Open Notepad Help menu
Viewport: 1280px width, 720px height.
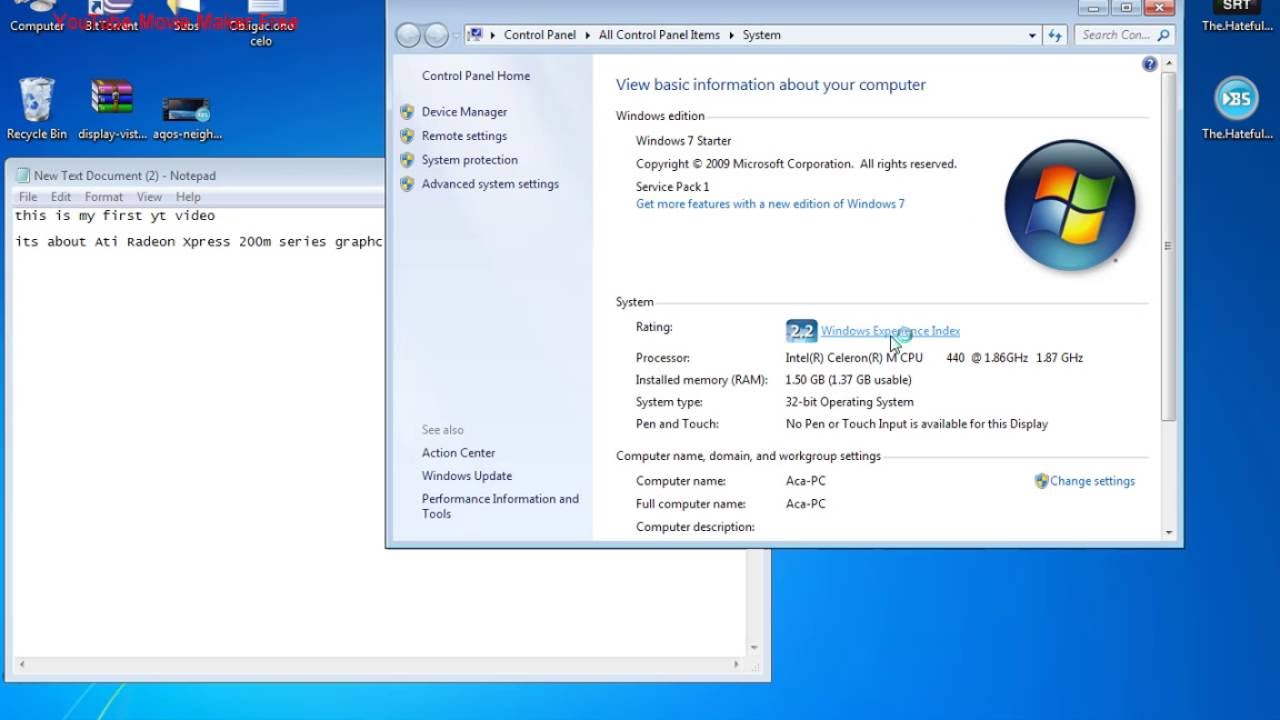[x=188, y=197]
